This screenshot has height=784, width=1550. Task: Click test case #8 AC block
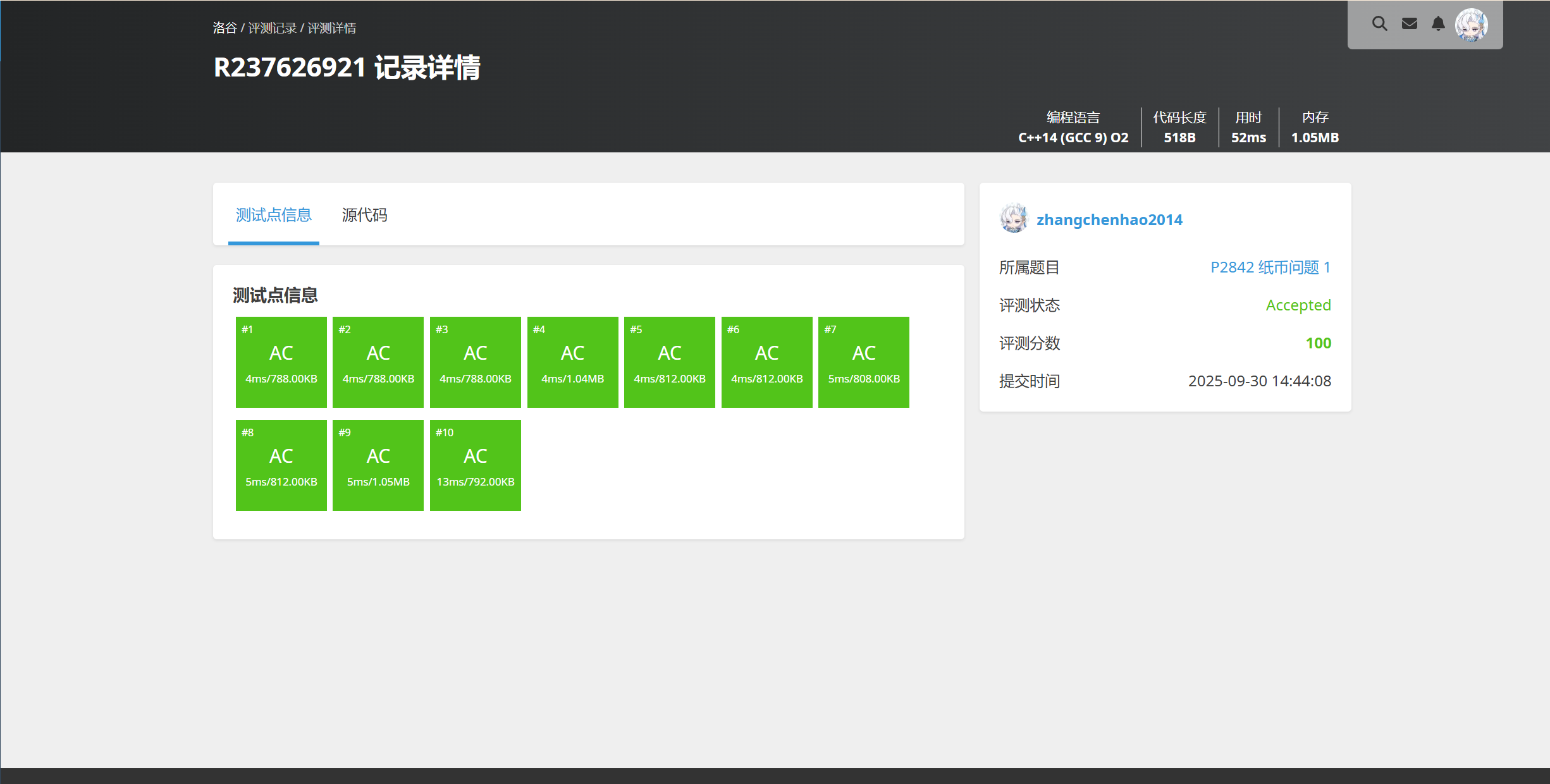[x=281, y=465]
